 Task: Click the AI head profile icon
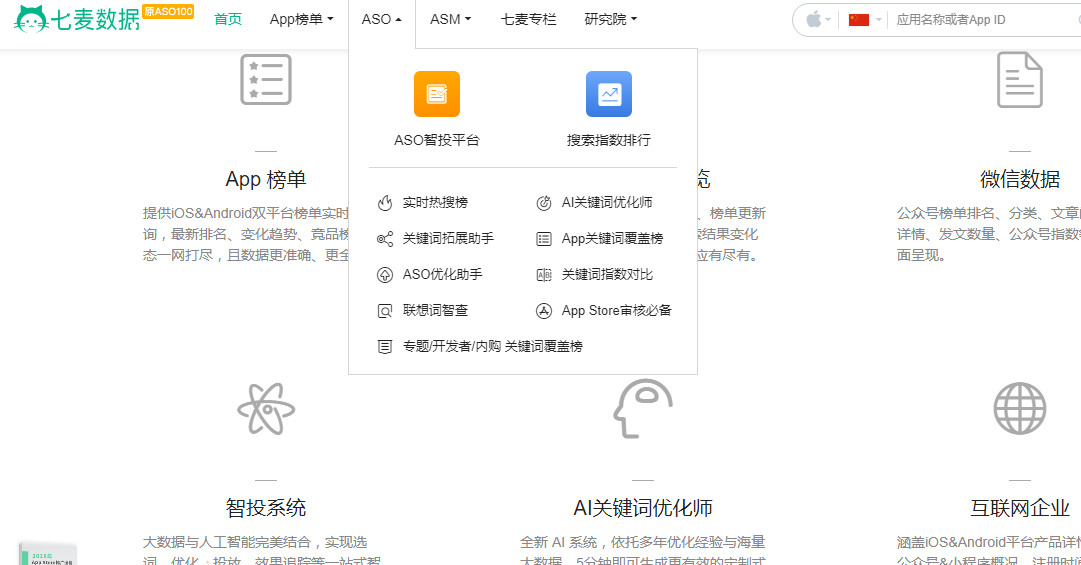(x=643, y=408)
